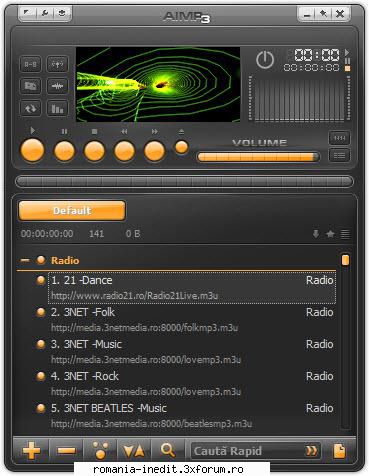This screenshot has width=369, height=476.
Task: Toggle the playlist panel visibility button
Action: click(x=339, y=155)
